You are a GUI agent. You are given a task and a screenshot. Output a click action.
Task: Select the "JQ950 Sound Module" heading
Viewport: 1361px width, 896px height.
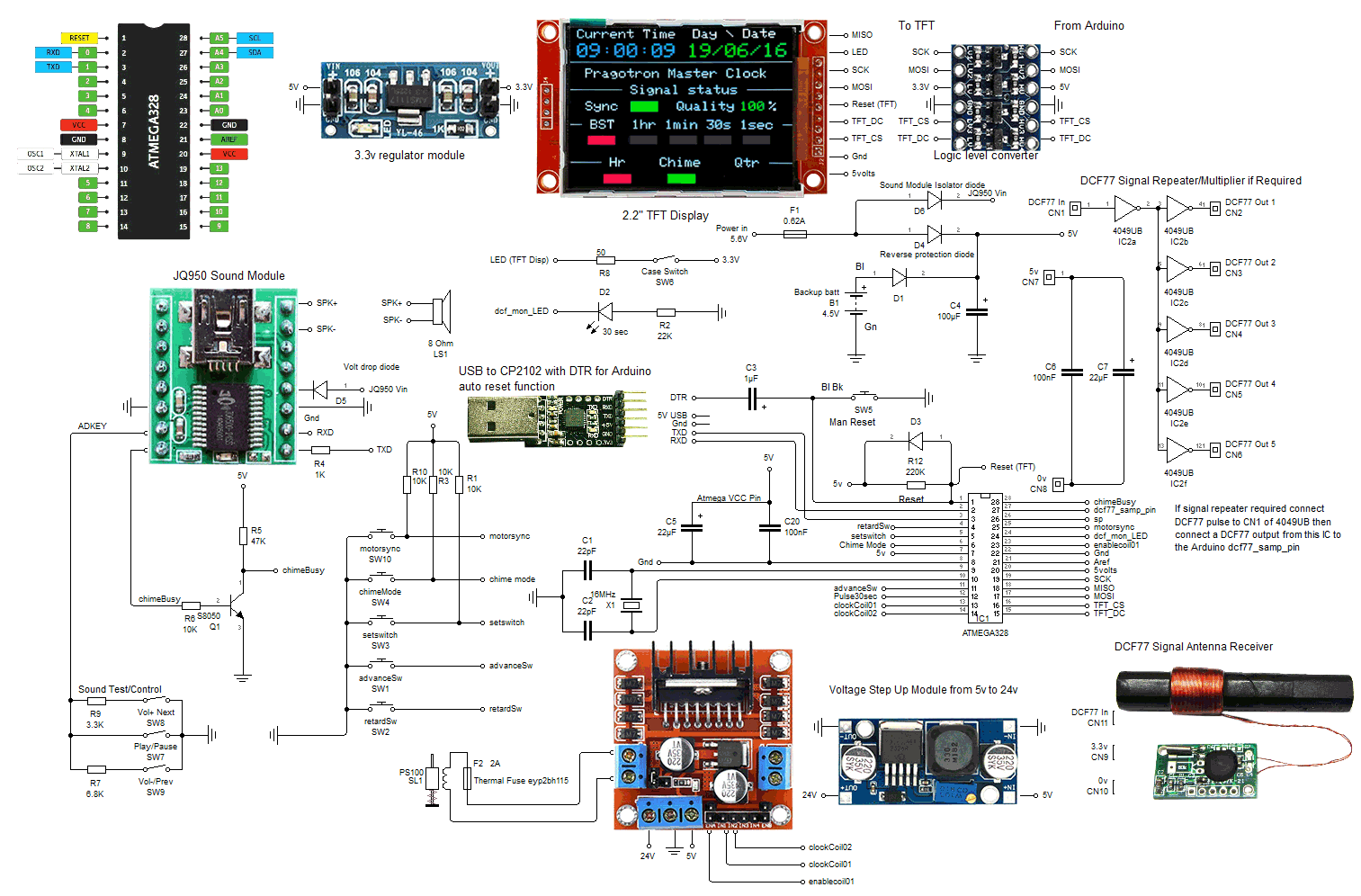click(228, 276)
